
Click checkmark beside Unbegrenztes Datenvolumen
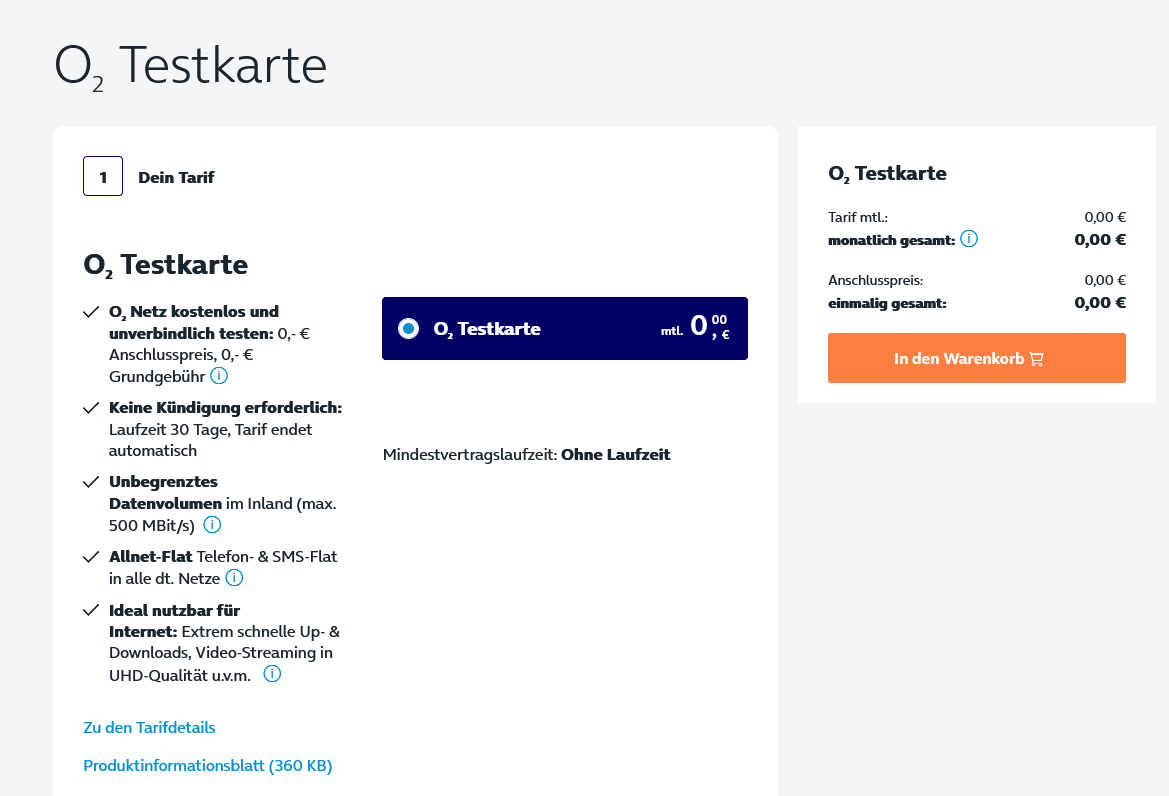pos(91,482)
